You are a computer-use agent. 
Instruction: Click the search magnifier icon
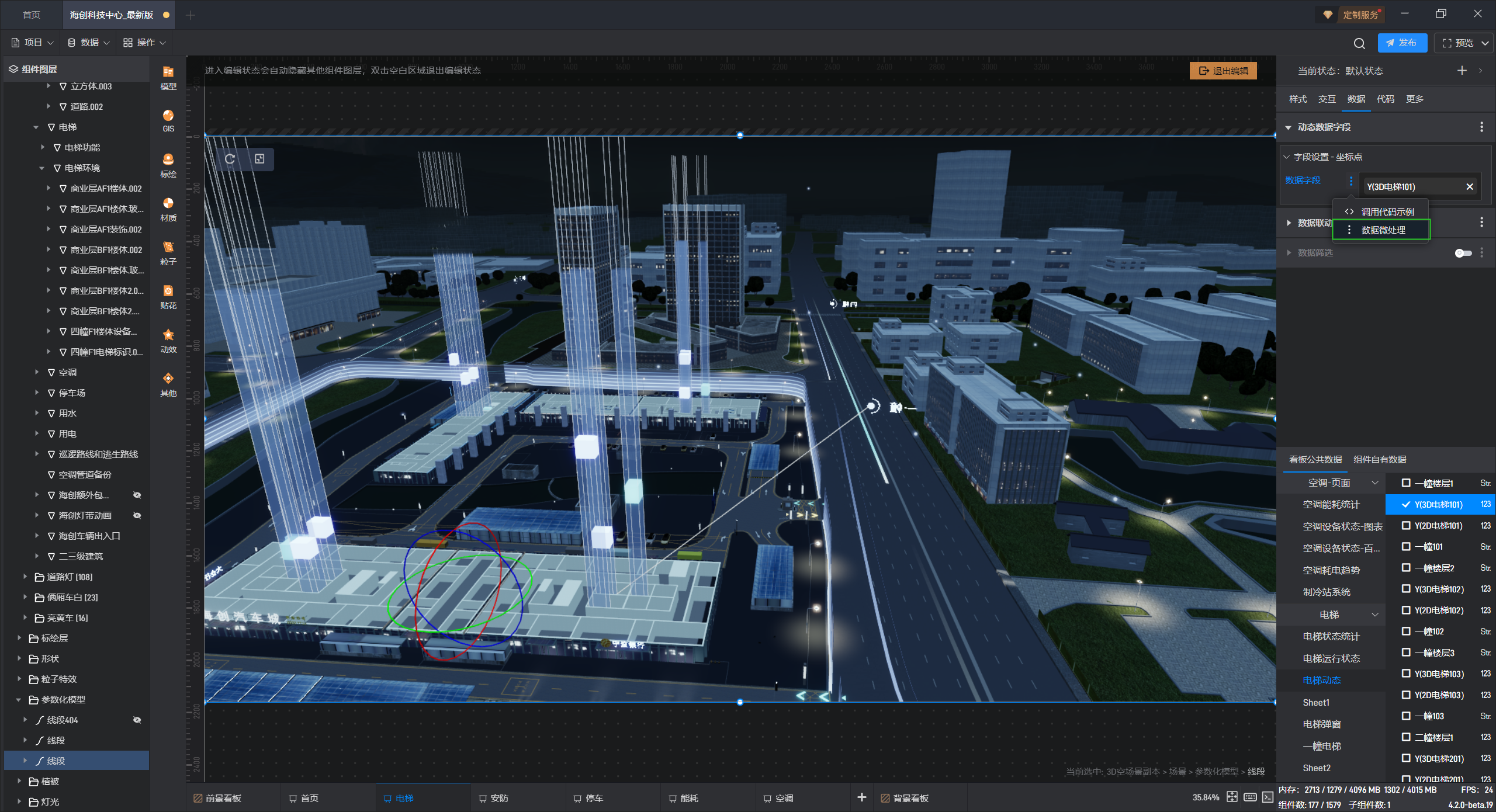(x=1359, y=43)
